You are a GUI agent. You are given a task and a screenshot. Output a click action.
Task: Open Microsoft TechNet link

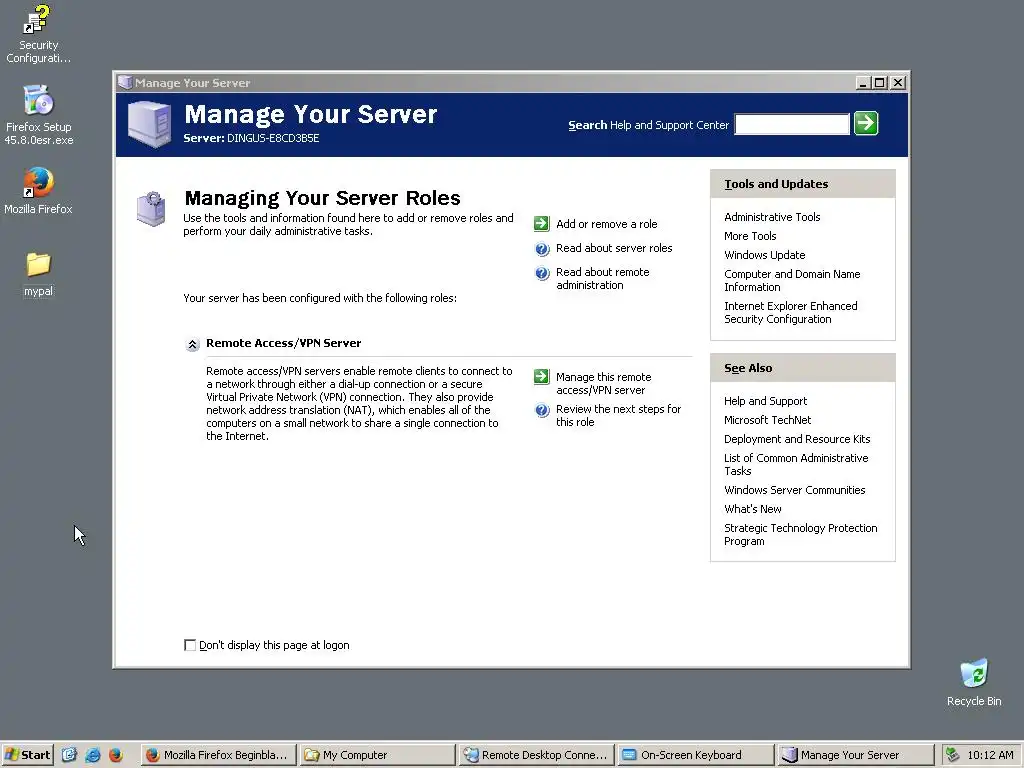pos(767,420)
